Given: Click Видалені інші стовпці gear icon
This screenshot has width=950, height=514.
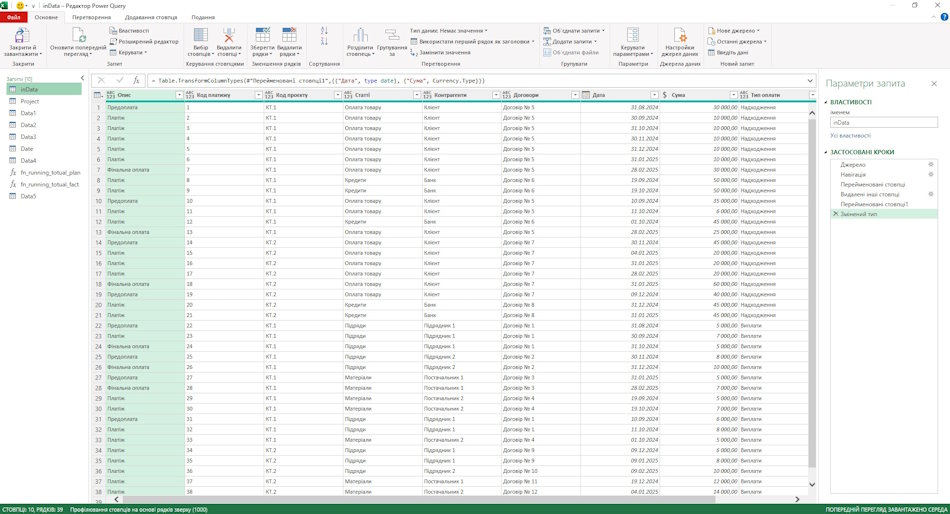Looking at the screenshot, I should pyautogui.click(x=931, y=194).
